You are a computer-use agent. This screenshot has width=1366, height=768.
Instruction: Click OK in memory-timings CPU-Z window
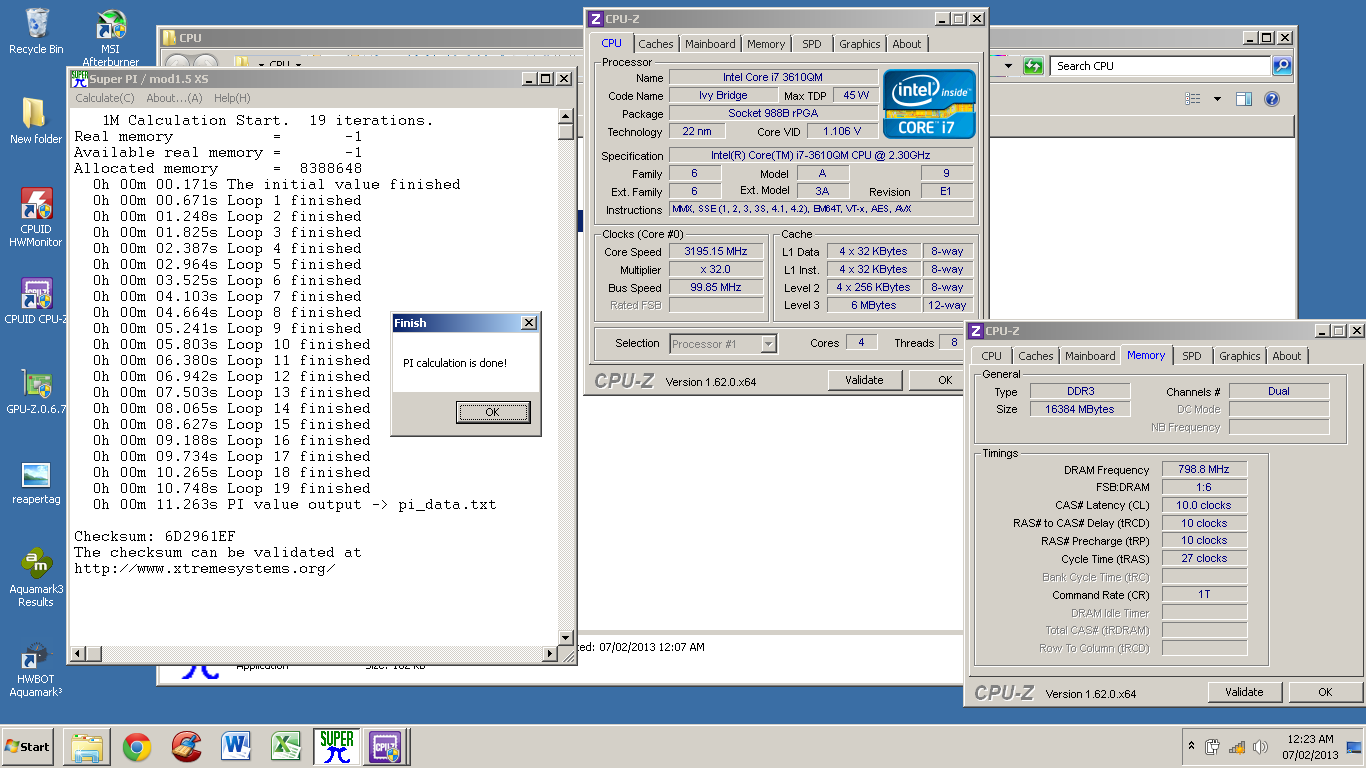click(1325, 692)
